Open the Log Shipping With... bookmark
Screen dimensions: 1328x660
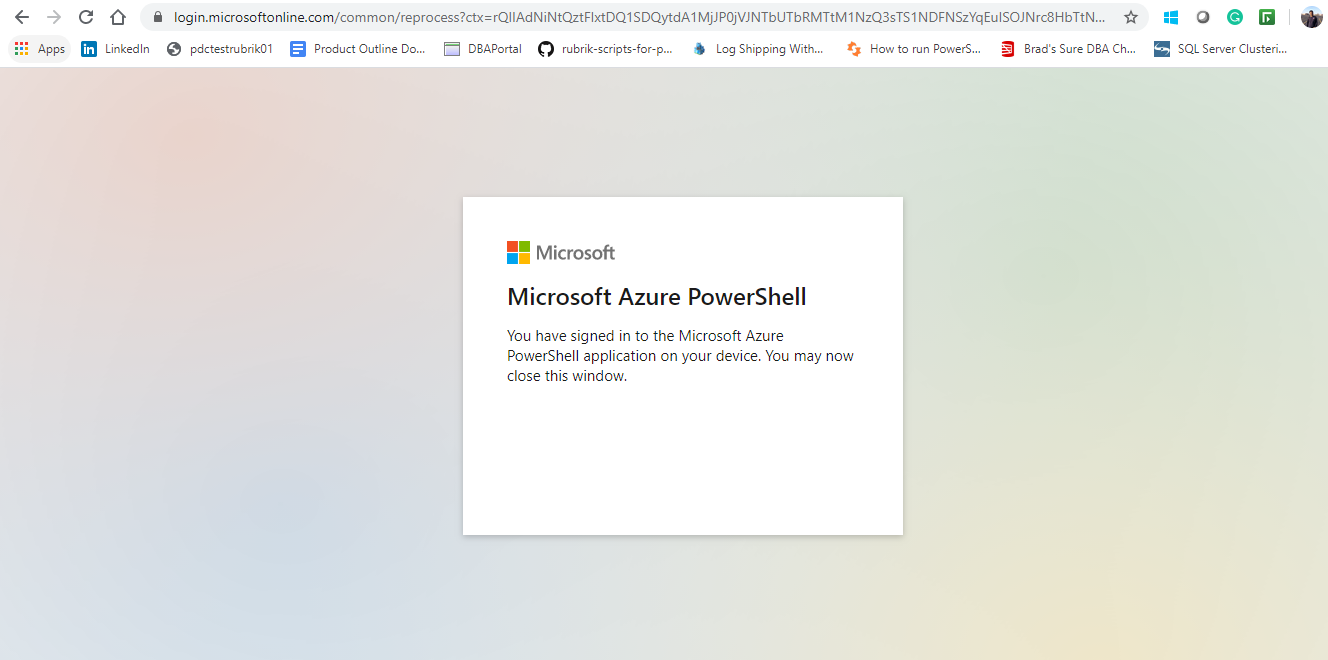click(x=758, y=49)
